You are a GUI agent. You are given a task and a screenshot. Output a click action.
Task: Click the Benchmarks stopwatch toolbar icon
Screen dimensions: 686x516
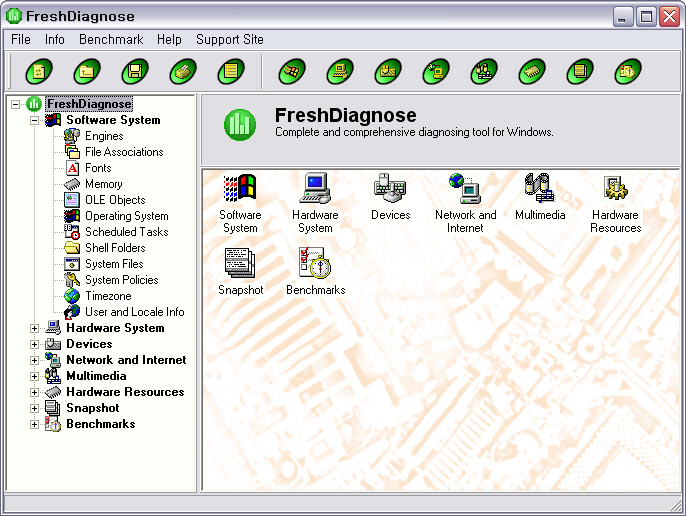[628, 71]
